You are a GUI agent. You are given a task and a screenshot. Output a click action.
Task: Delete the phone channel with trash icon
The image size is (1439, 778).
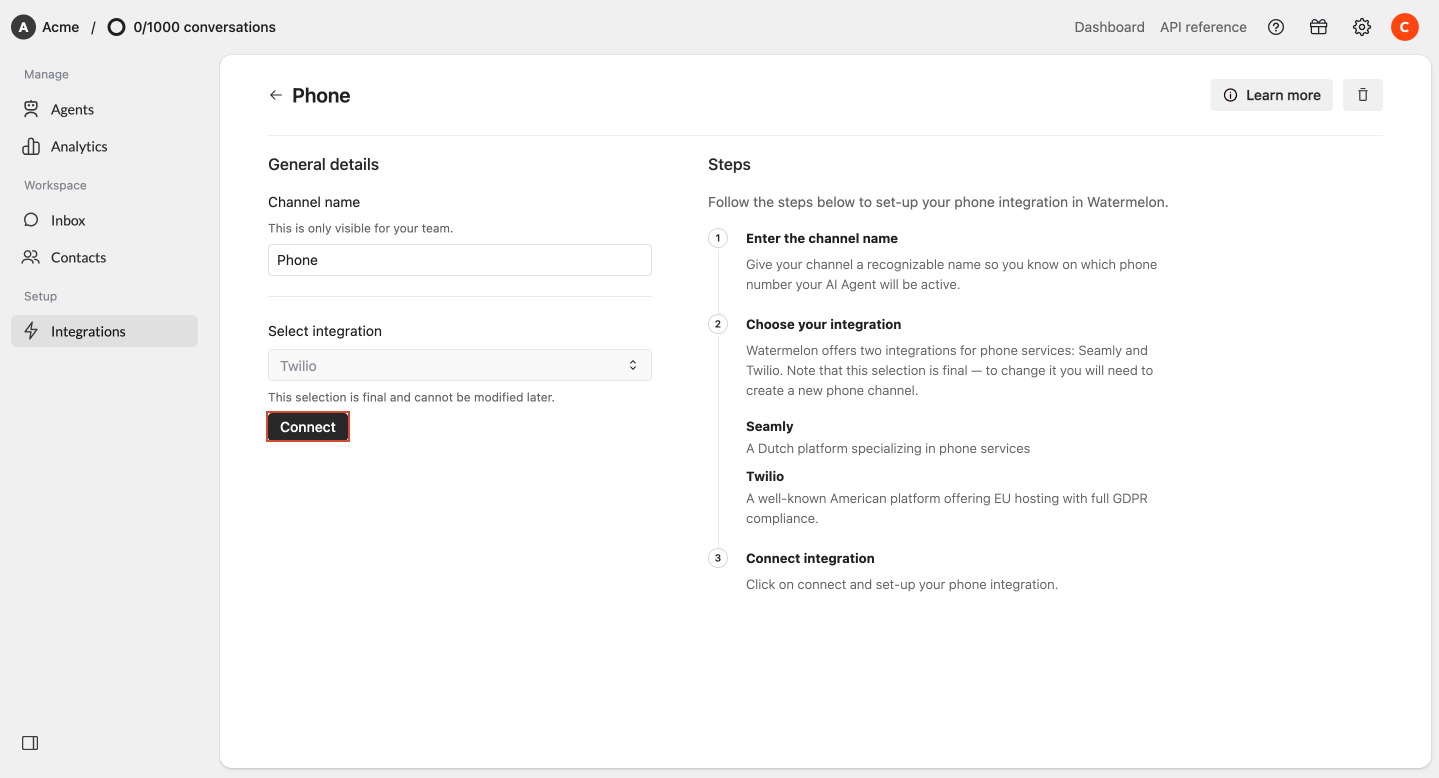pos(1363,95)
